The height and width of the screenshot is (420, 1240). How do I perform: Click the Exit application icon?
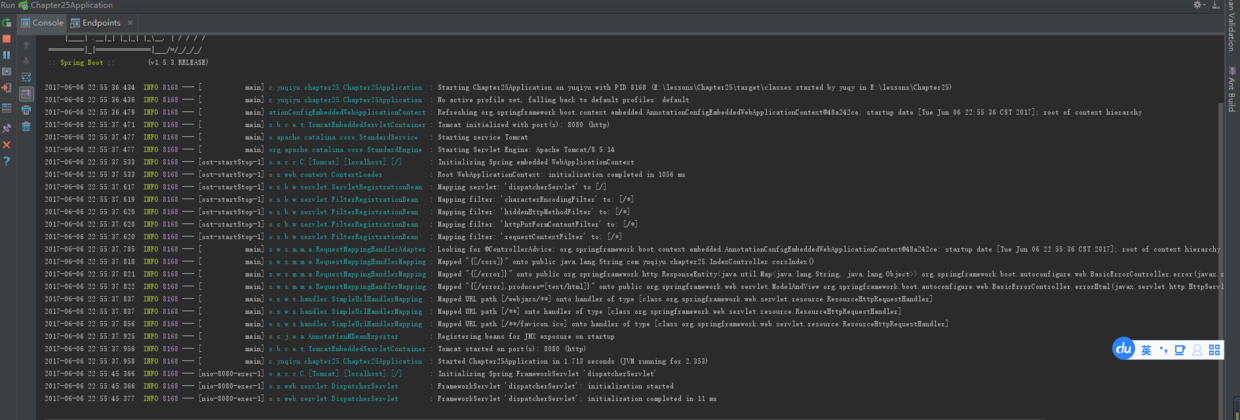pos(6,87)
